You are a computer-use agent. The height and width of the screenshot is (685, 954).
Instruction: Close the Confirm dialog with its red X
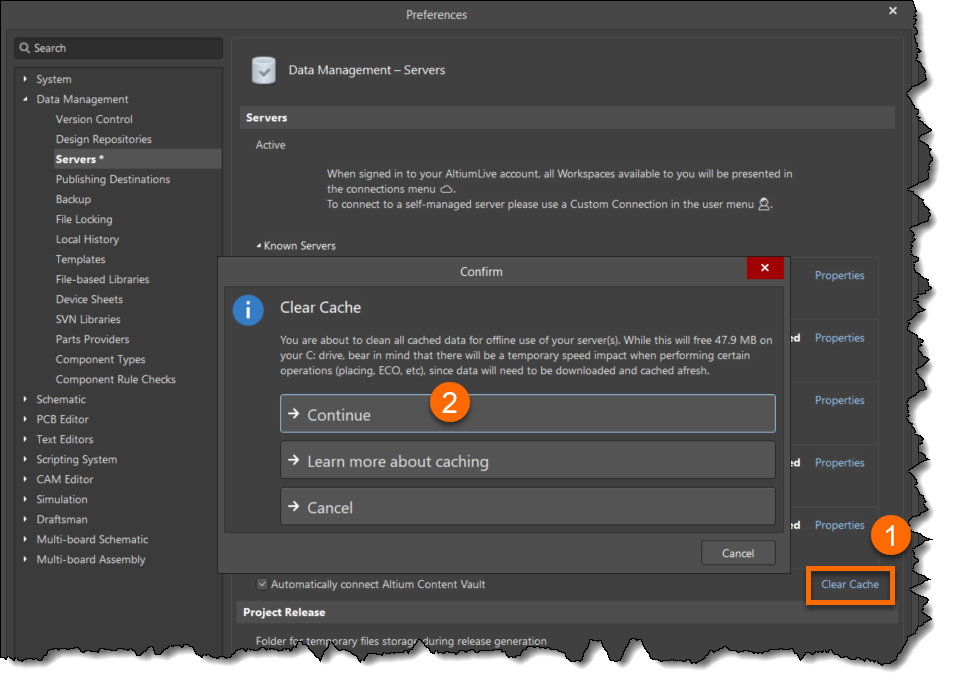point(765,268)
